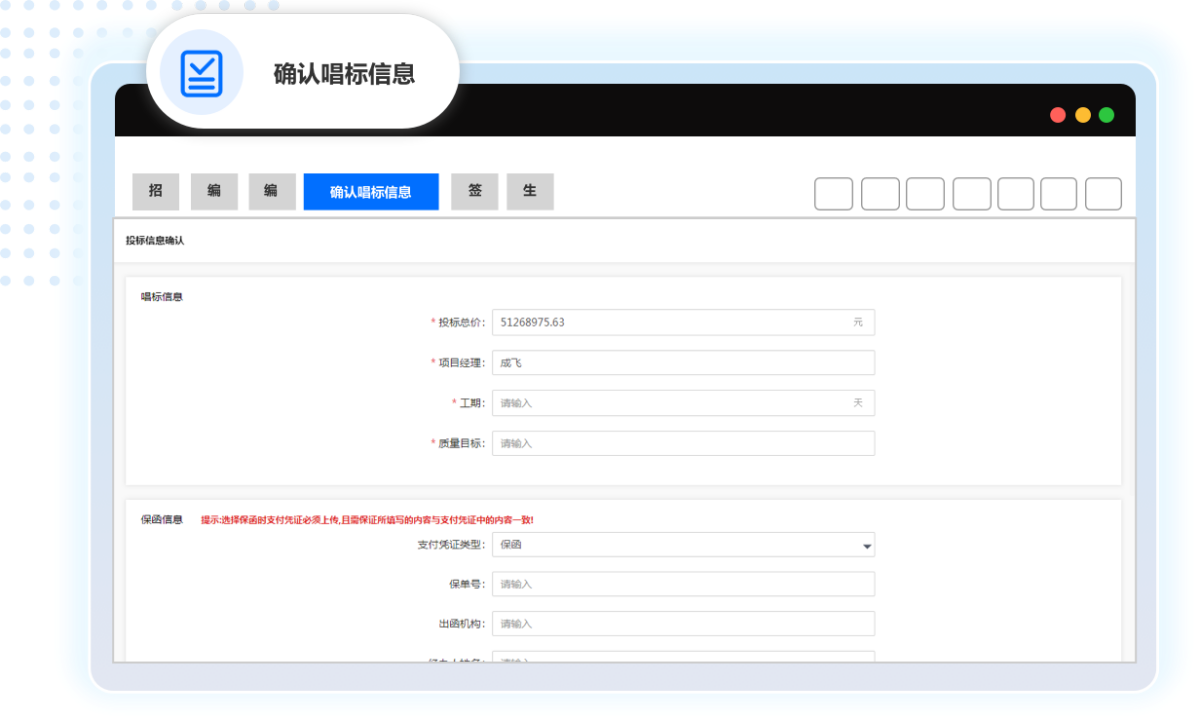
Task: Click the yellow window dot icon
Action: click(x=1081, y=115)
